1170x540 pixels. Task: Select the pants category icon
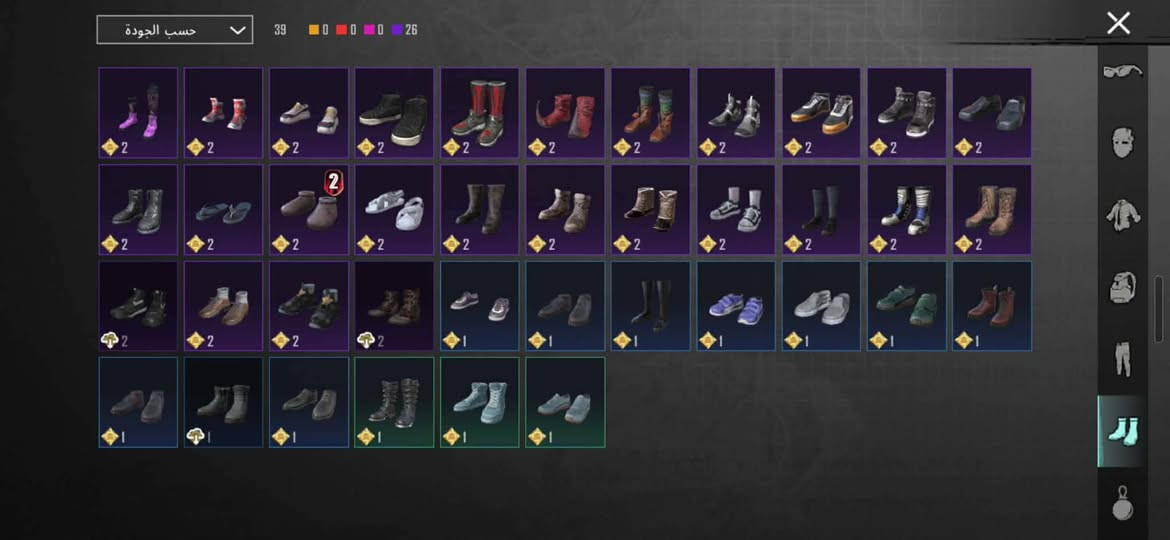[x=1123, y=359]
